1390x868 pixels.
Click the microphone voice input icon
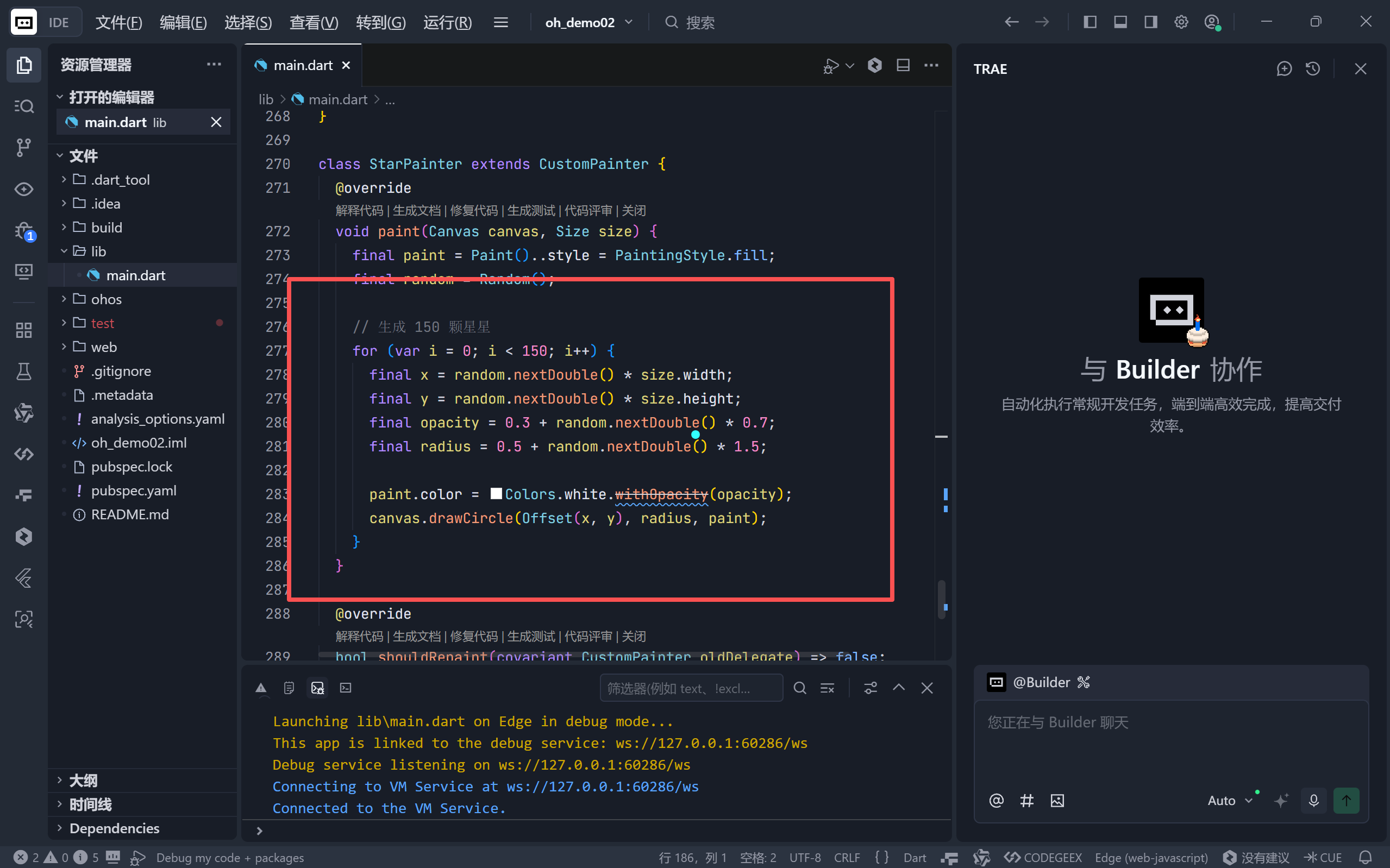coord(1313,800)
